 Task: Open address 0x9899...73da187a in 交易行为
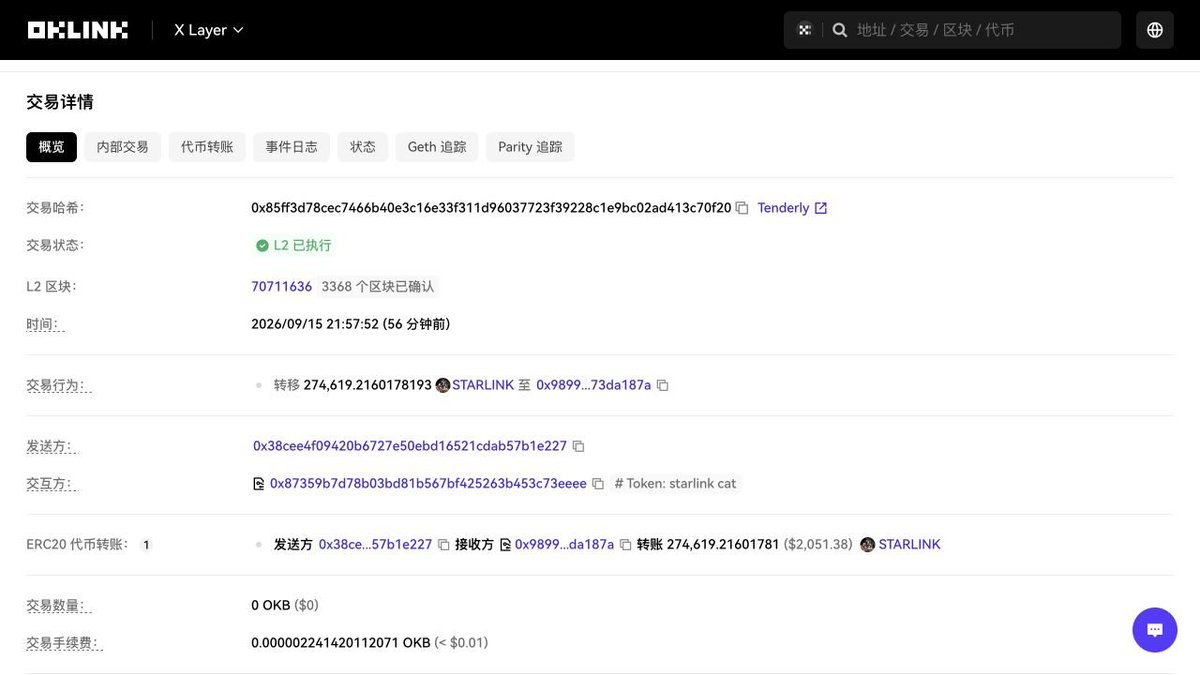pyautogui.click(x=593, y=385)
